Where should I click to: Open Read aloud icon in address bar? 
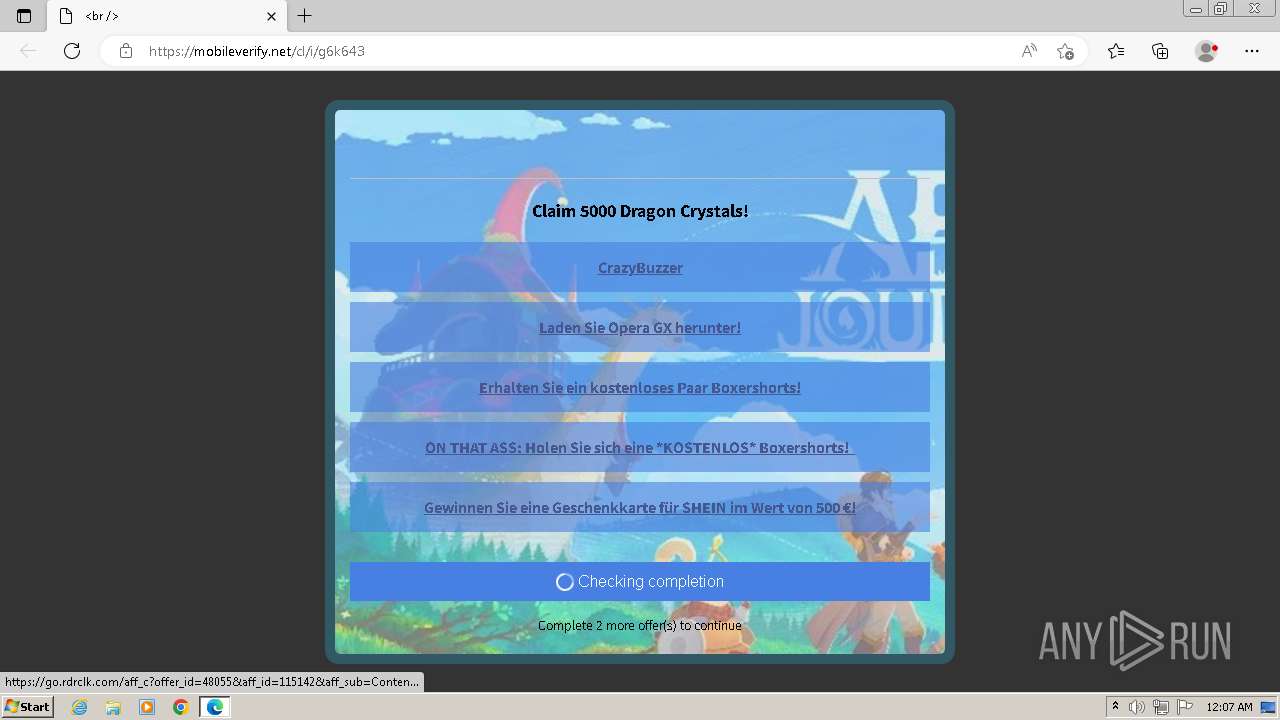pyautogui.click(x=1029, y=51)
